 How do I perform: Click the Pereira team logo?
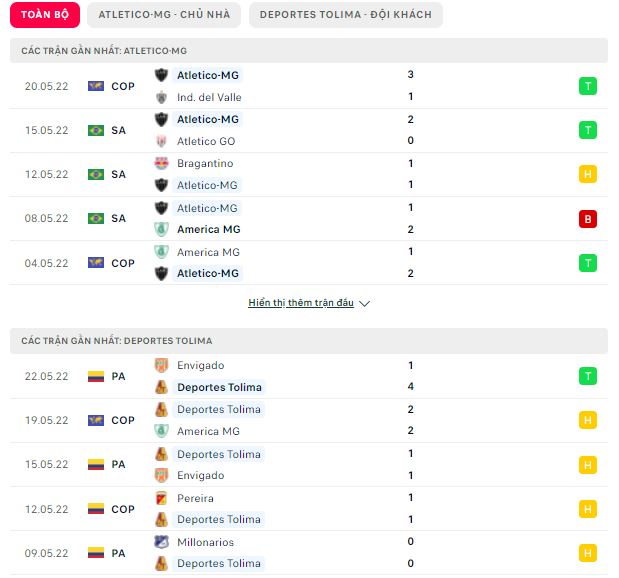point(161,498)
